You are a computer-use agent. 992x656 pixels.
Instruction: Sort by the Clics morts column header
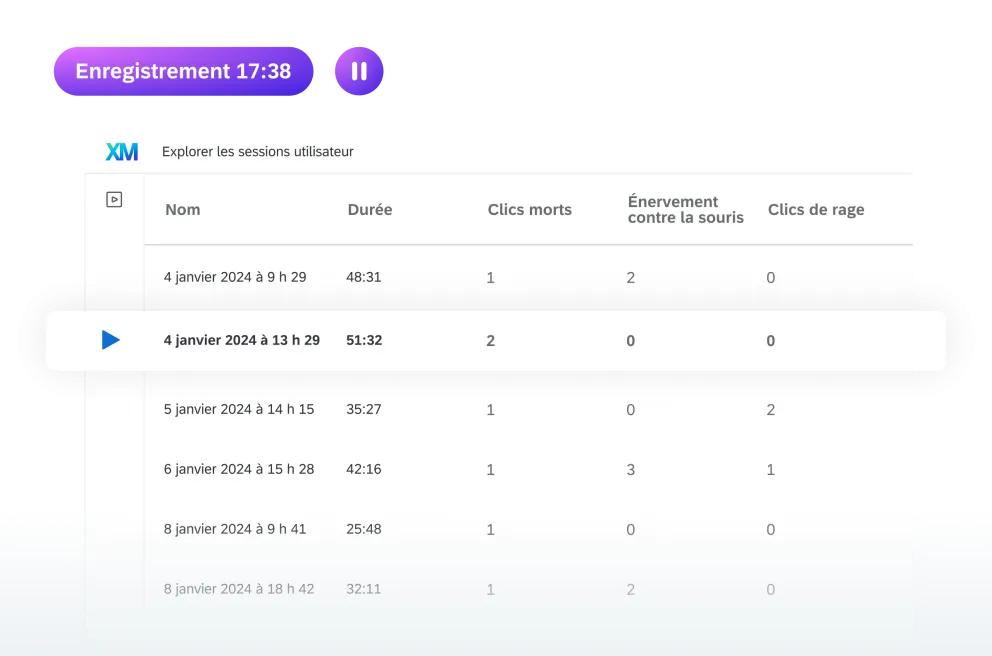click(x=530, y=209)
